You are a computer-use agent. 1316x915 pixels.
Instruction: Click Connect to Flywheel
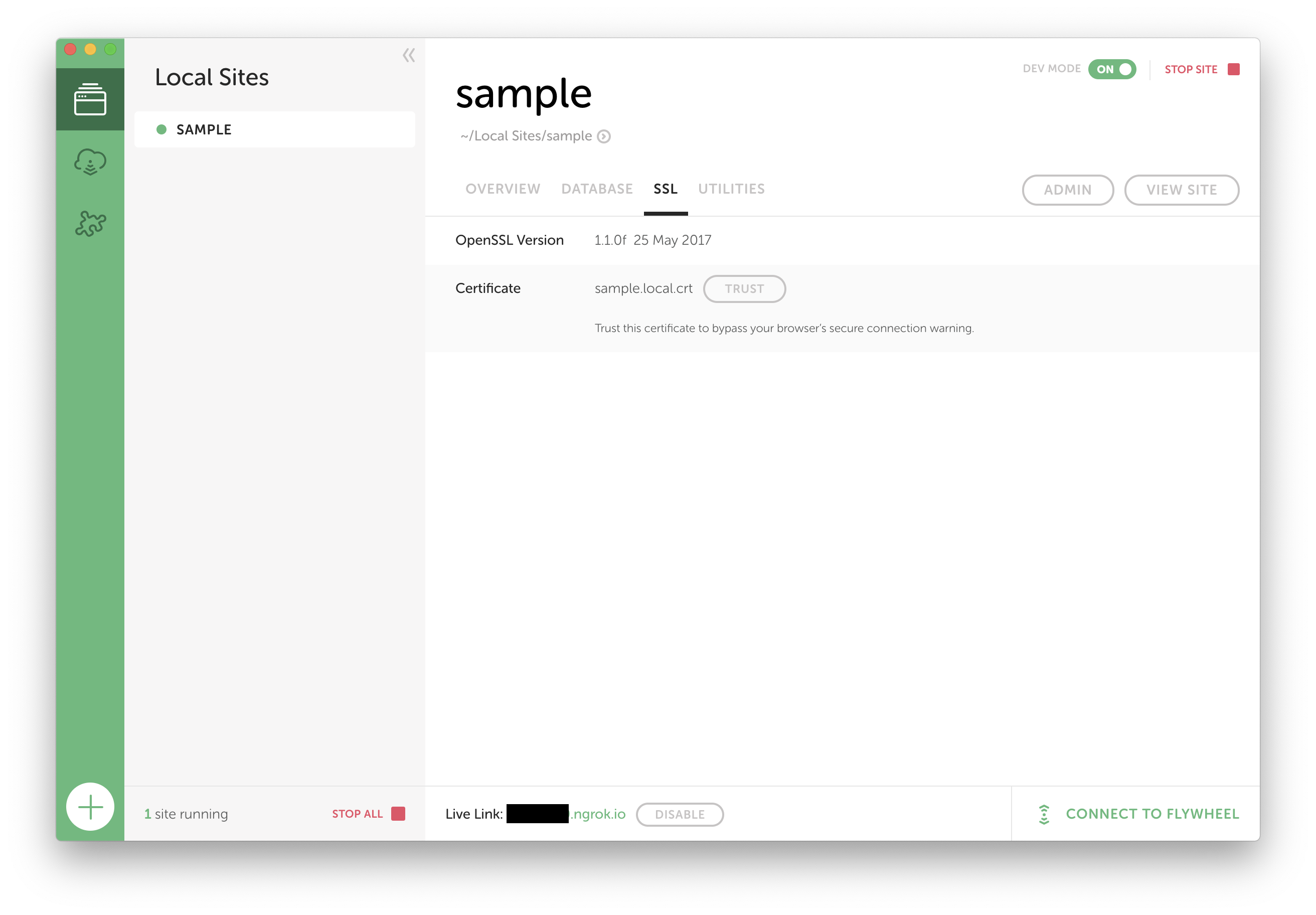click(x=1153, y=814)
